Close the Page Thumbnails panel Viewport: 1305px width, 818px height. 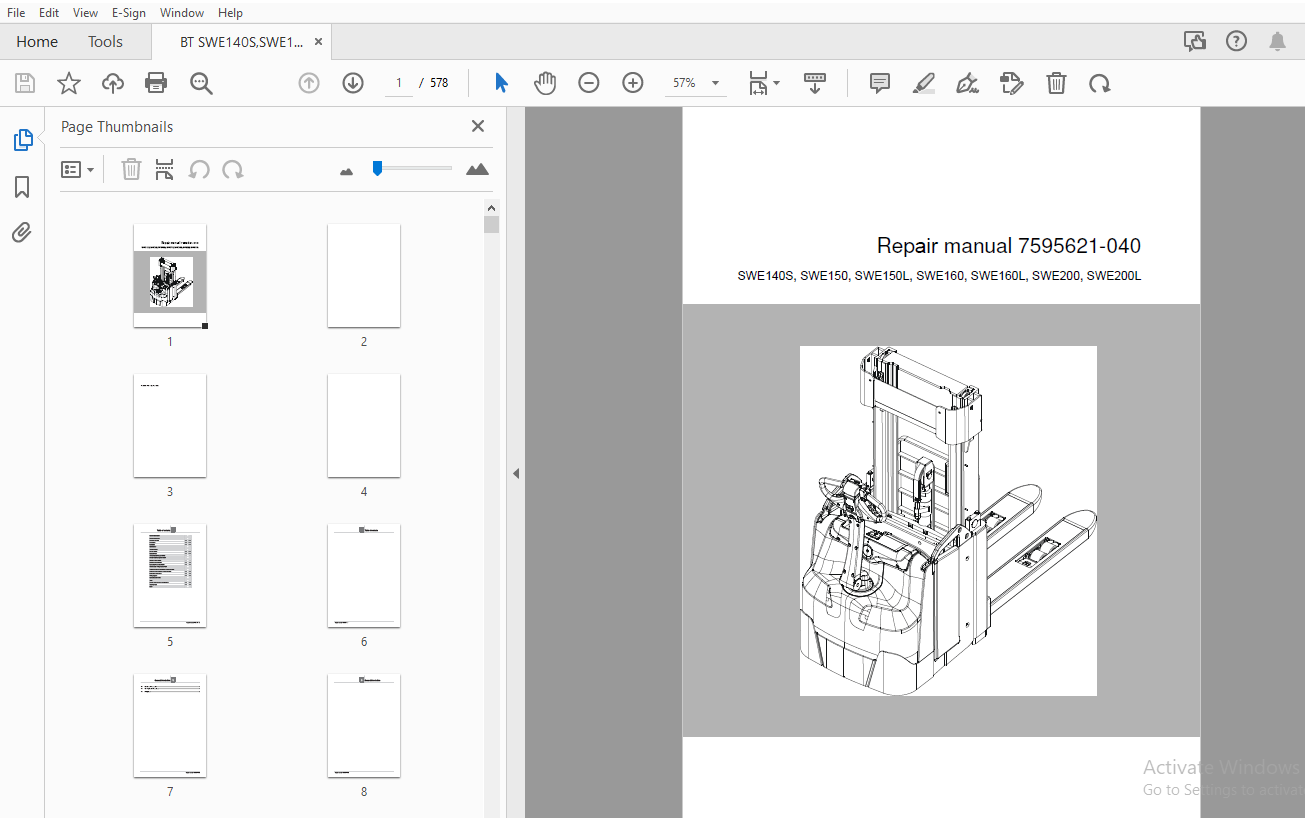click(478, 126)
